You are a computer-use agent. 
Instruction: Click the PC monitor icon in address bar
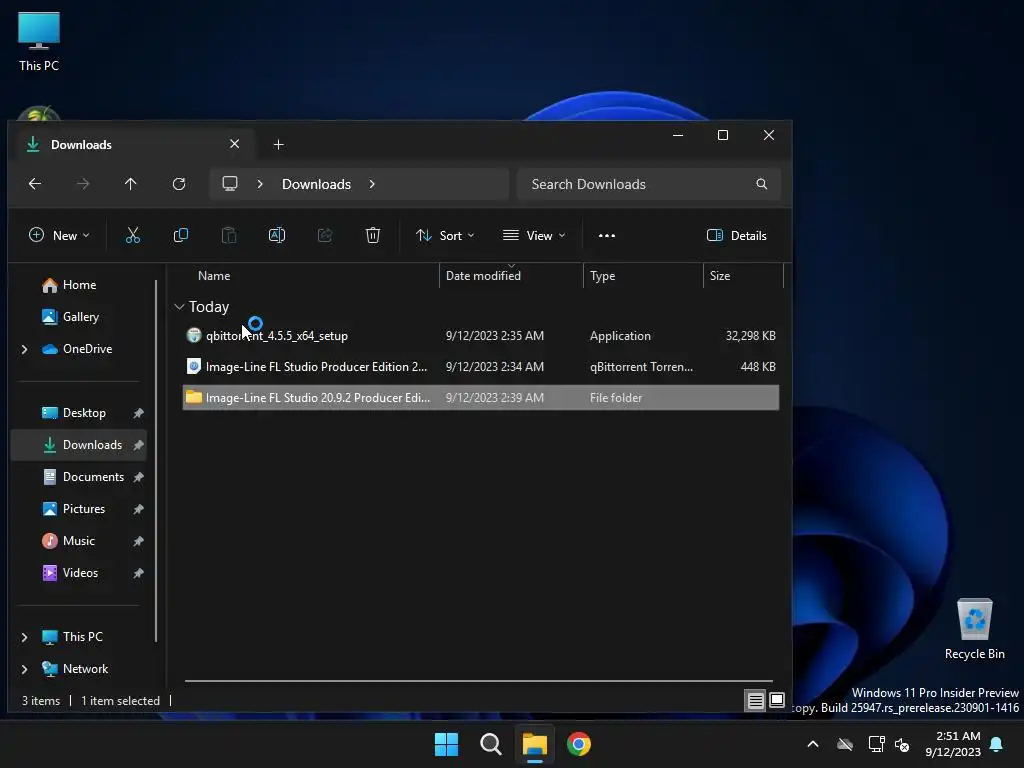[x=230, y=184]
